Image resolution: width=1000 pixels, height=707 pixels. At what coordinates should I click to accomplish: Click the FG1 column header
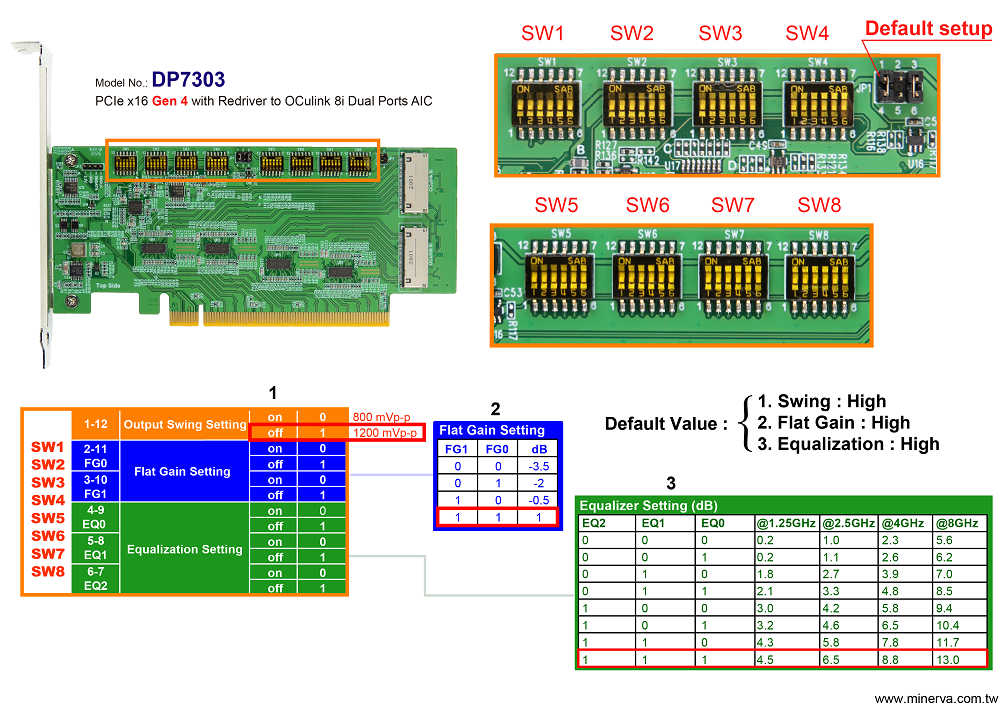[x=457, y=449]
